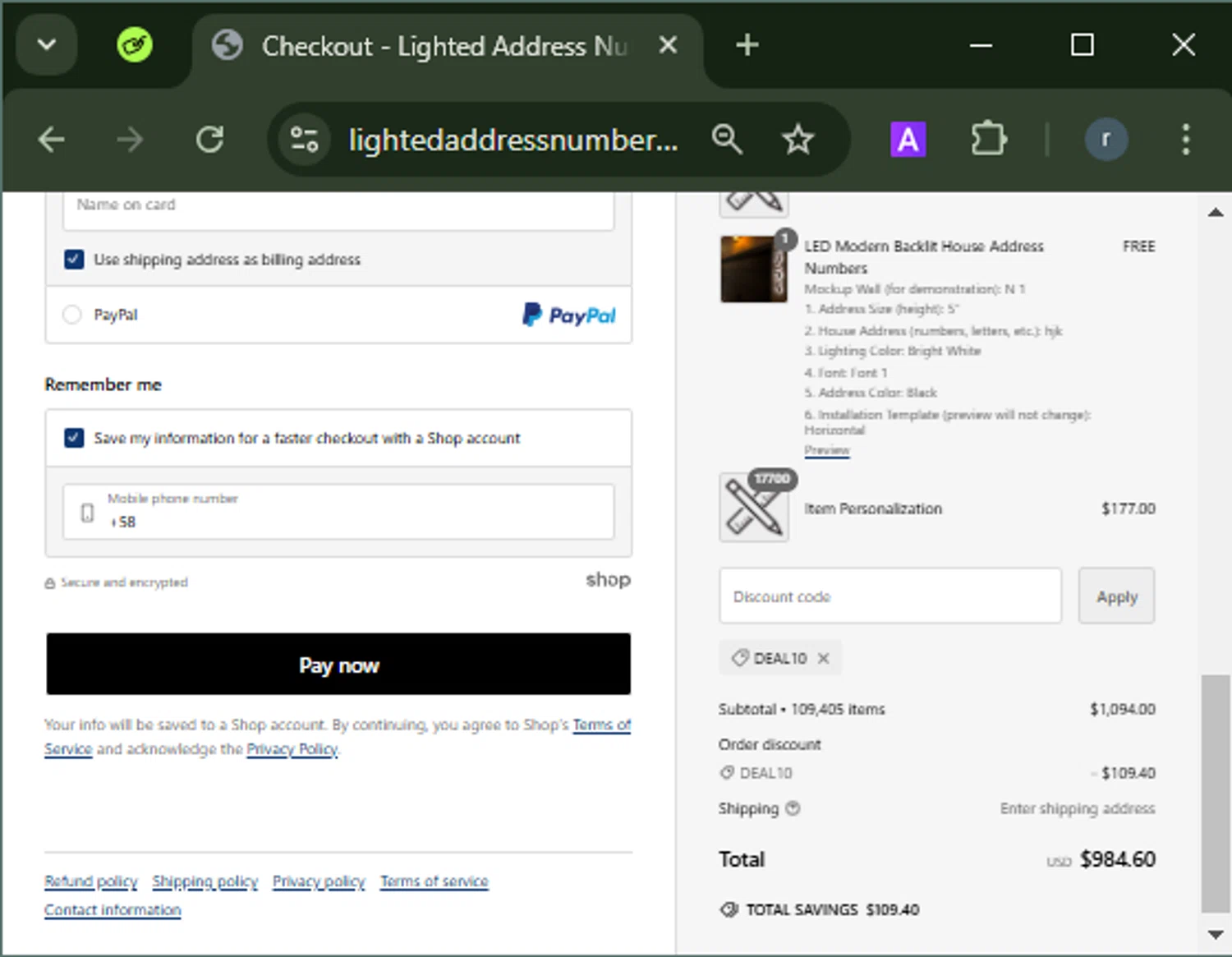Bookmark this page with the star icon
Screen dimensions: 1232x957
tap(798, 140)
